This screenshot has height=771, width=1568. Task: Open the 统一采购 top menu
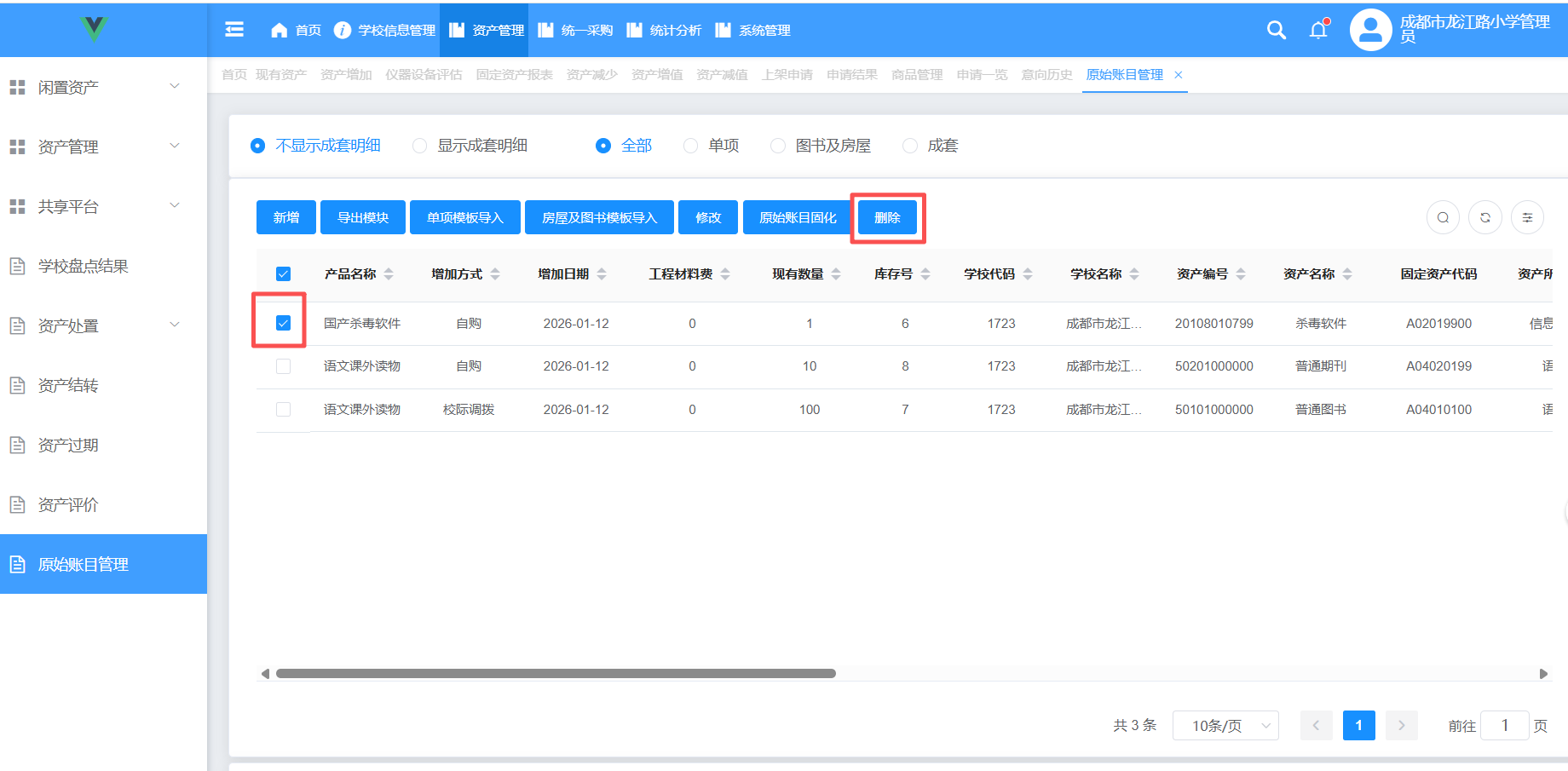point(577,31)
